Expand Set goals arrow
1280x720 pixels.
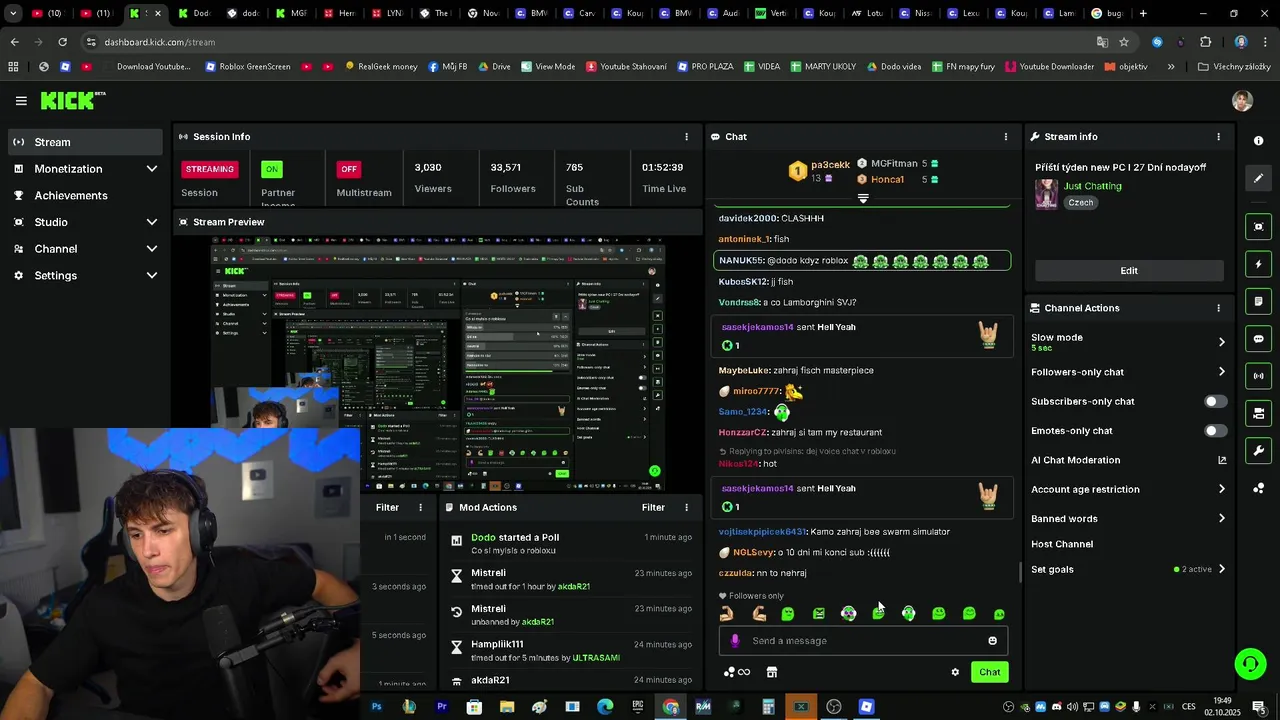coord(1221,570)
